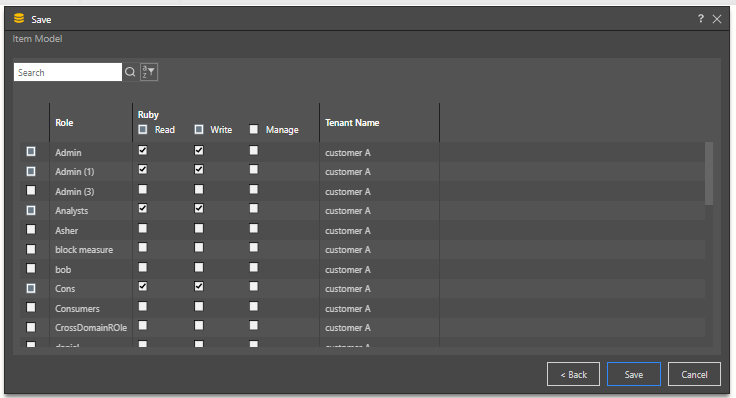This screenshot has width=736, height=398.
Task: Click the search magnifier icon
Action: [x=130, y=72]
